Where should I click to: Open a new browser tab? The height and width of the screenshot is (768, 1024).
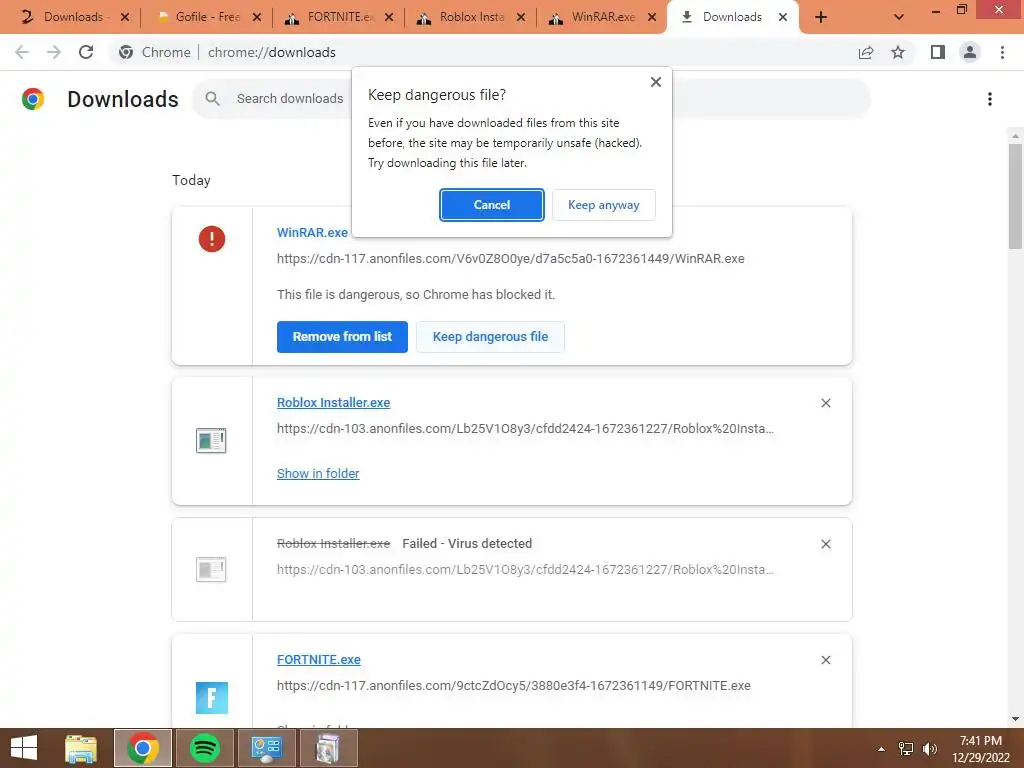pos(821,18)
